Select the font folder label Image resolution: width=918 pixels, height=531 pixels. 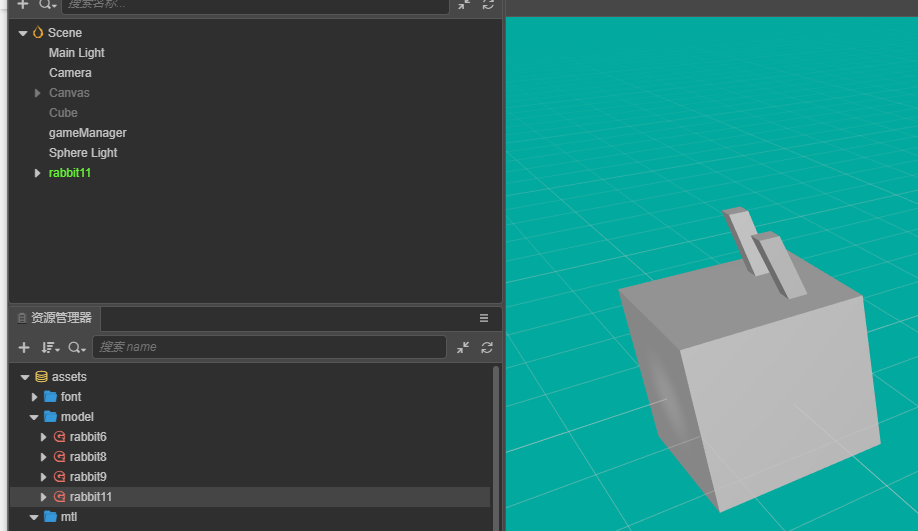point(71,397)
